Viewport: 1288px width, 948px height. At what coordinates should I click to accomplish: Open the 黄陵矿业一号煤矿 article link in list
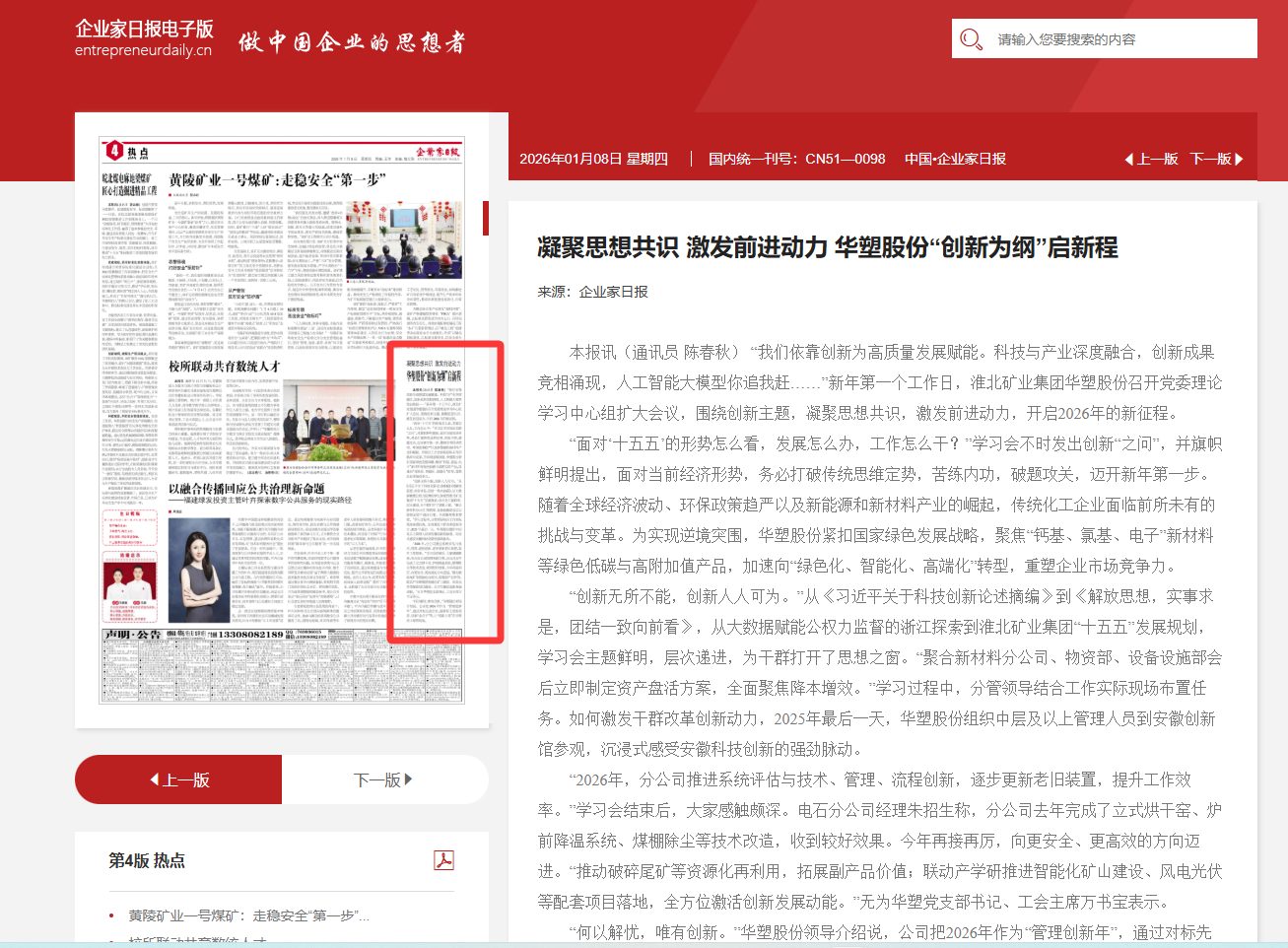click(x=248, y=915)
